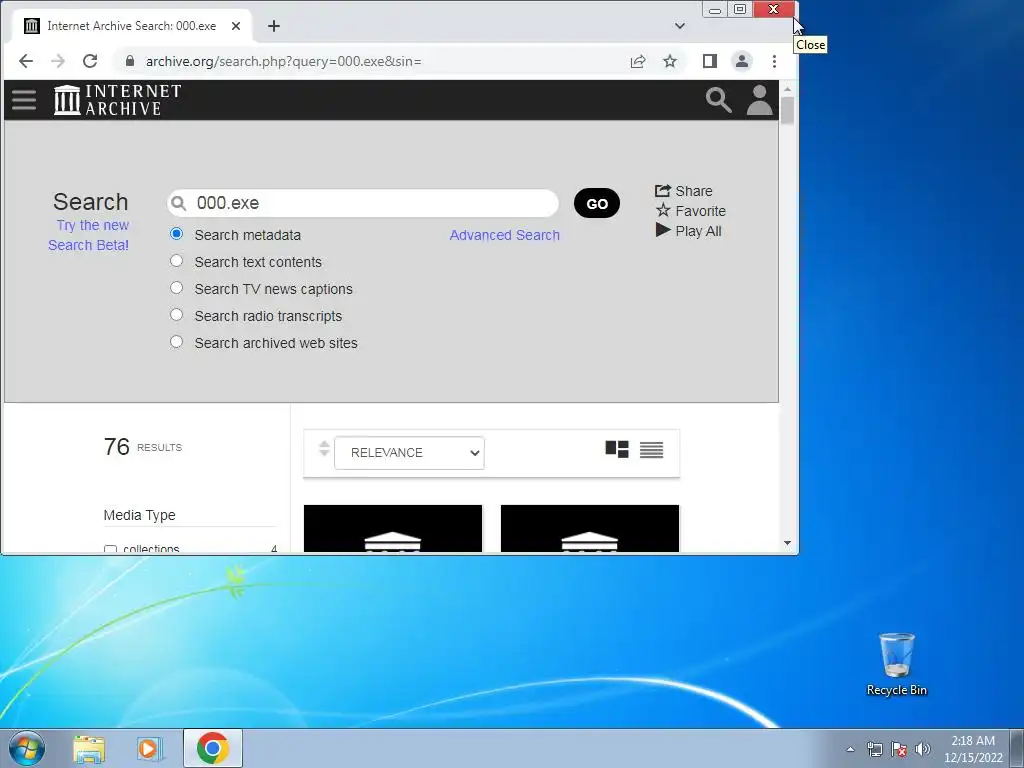Launch Windows Media Player from taskbar
Viewport: 1024px width, 768px height.
point(150,749)
